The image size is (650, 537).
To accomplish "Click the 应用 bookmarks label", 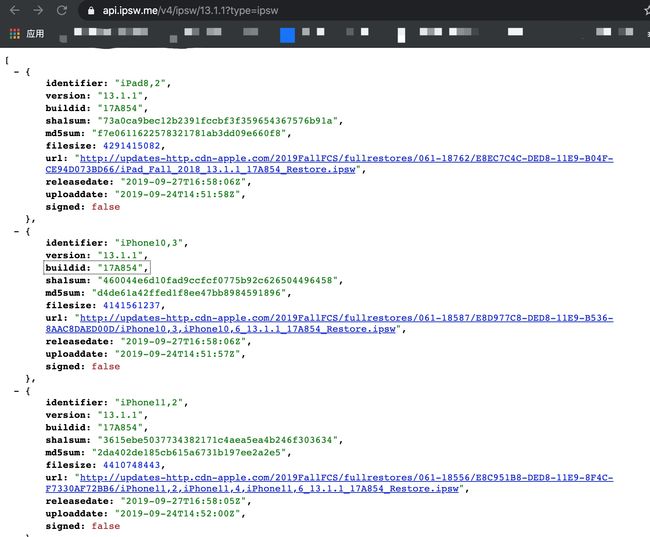I will pyautogui.click(x=35, y=34).
